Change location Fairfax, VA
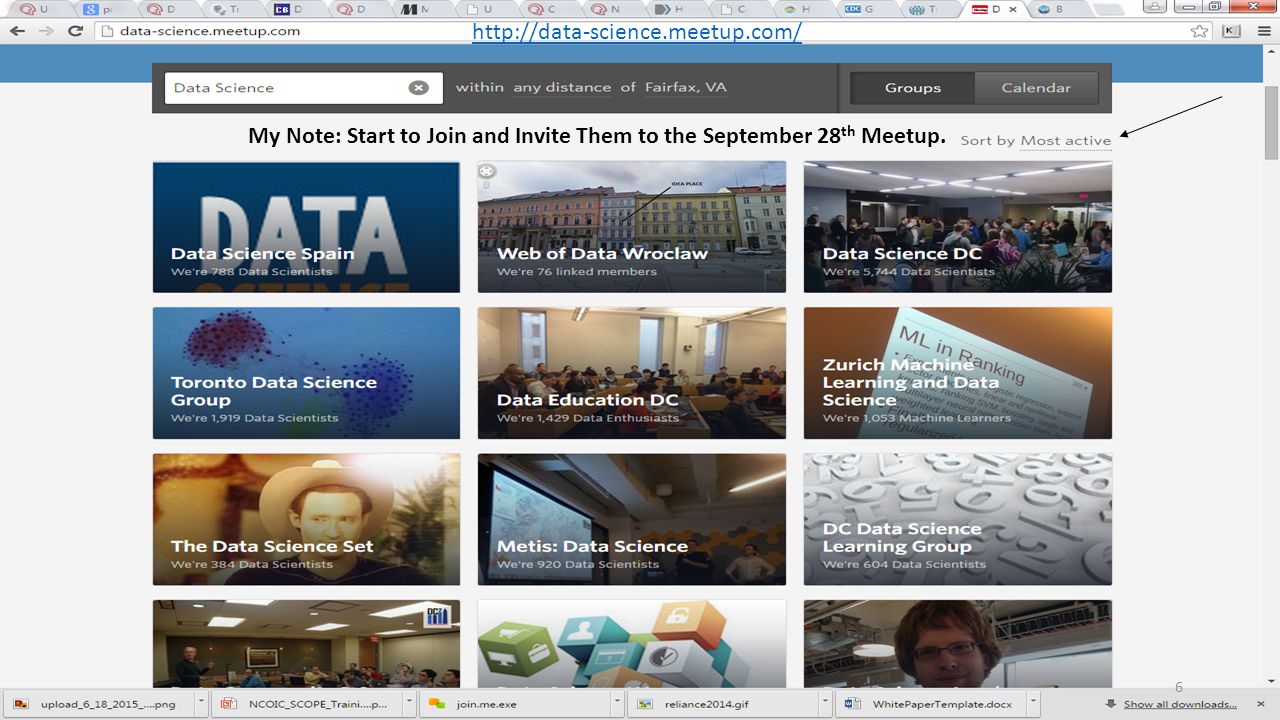The image size is (1280, 720). click(x=685, y=88)
